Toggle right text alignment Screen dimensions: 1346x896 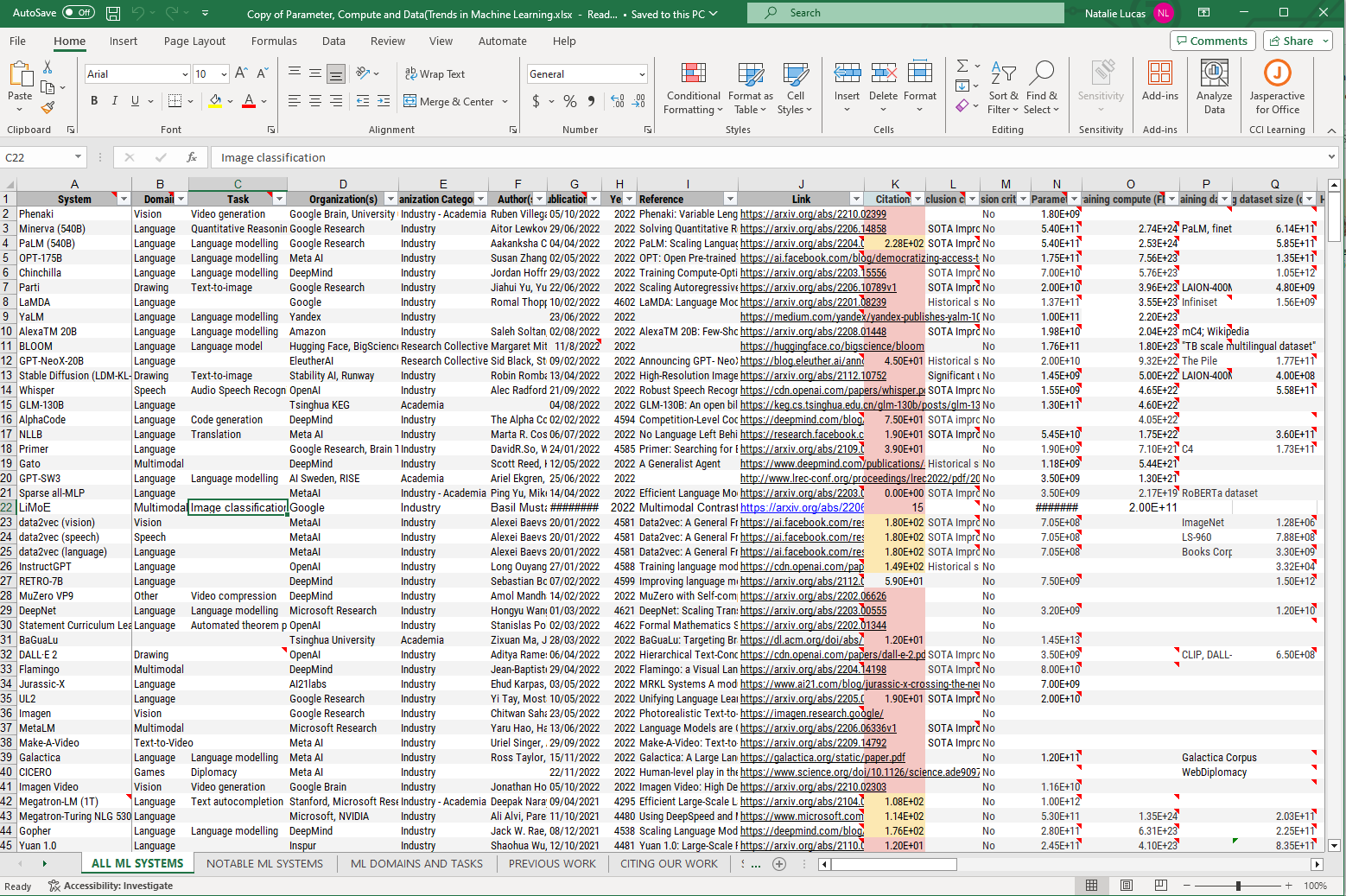point(336,101)
